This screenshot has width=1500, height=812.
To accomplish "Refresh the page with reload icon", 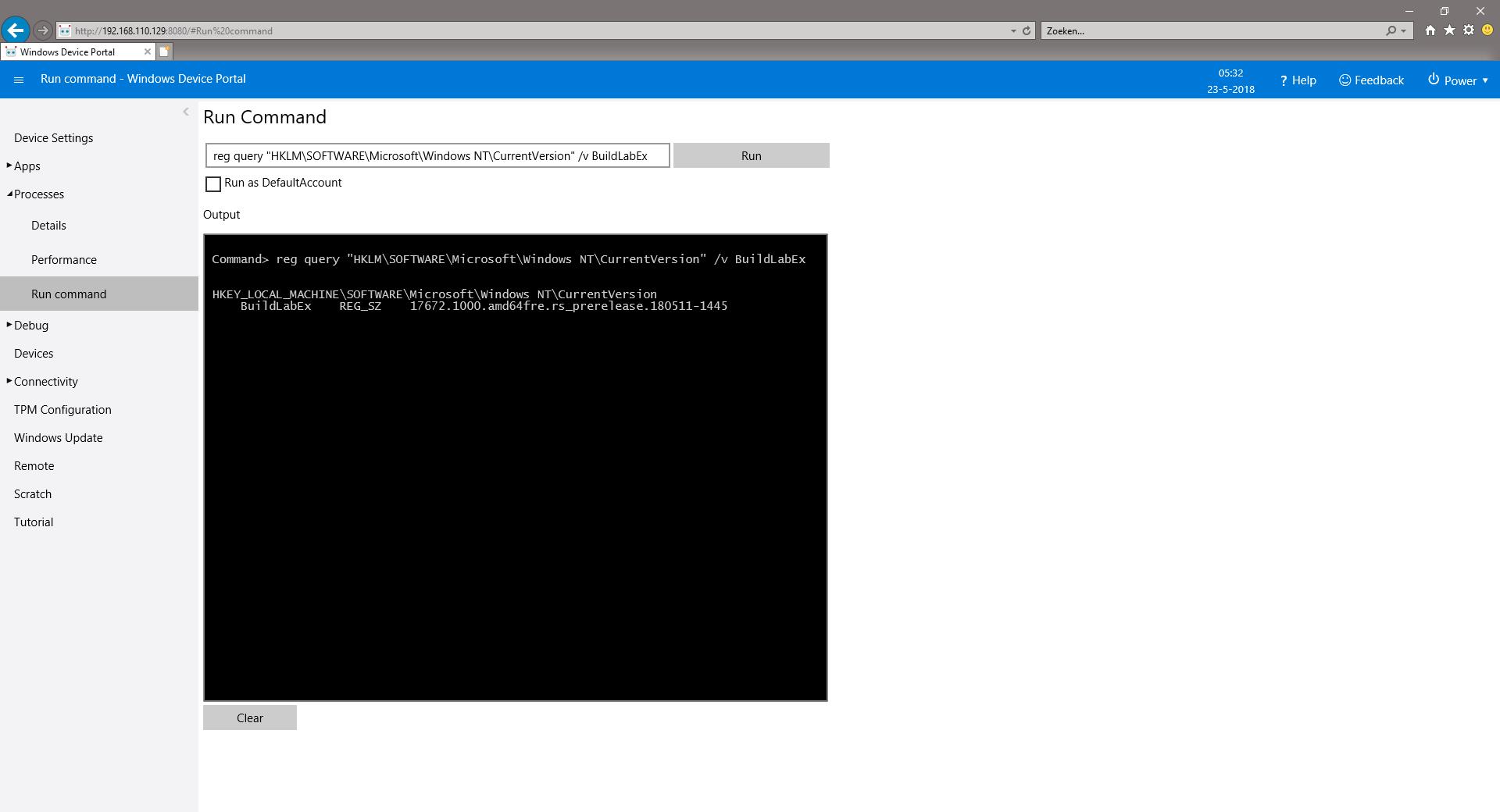I will (x=1027, y=30).
